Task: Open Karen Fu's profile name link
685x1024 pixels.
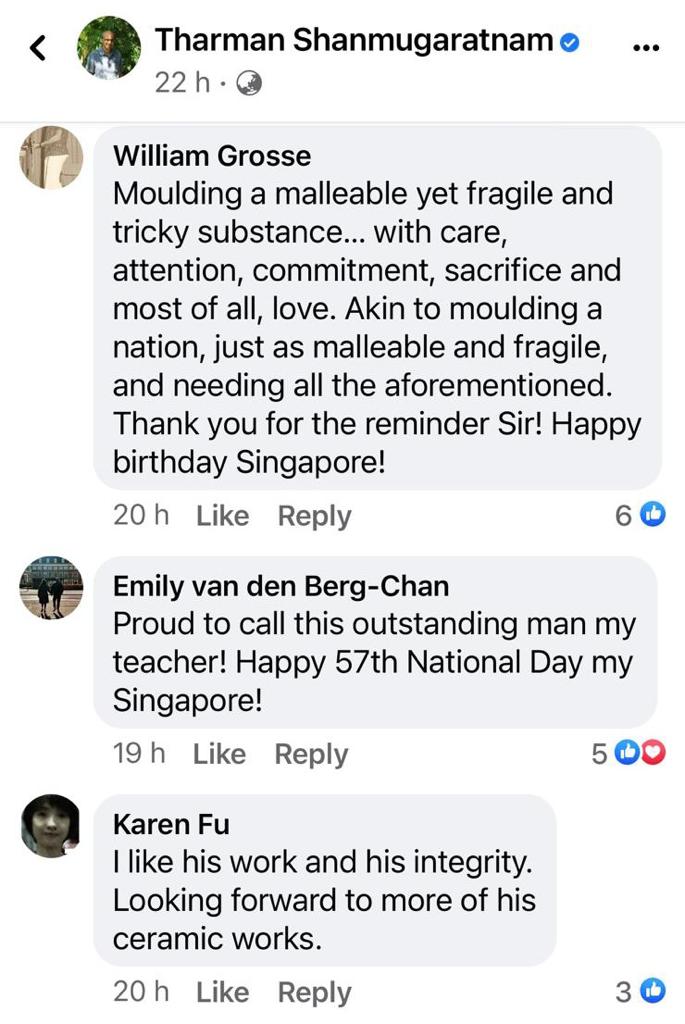Action: coord(172,824)
